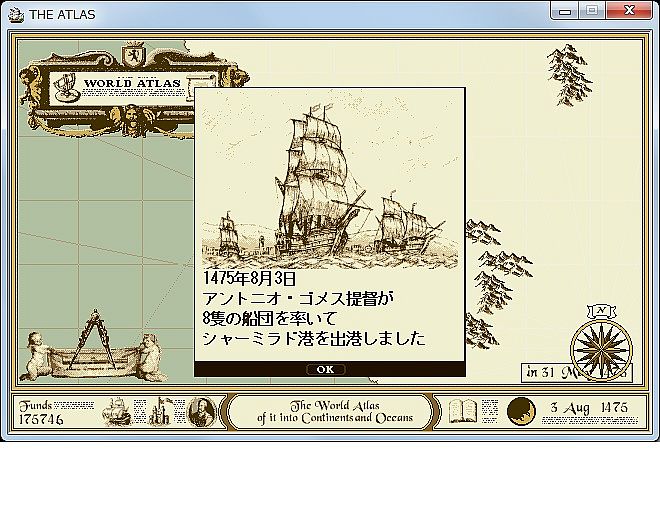
Task: Close the THE ATLAS window
Action: [x=629, y=11]
